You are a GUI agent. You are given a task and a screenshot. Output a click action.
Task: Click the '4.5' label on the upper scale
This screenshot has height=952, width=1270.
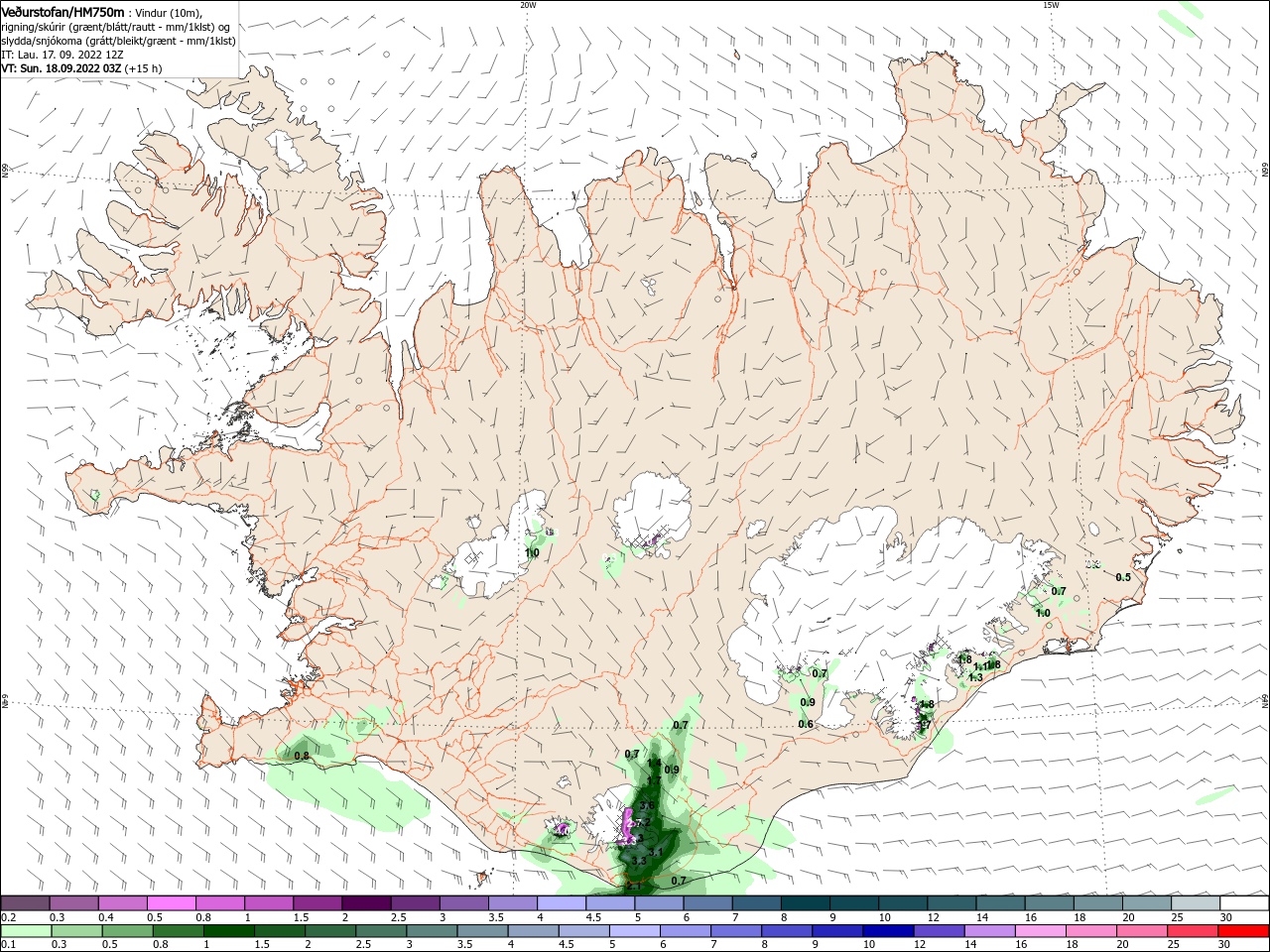(x=593, y=918)
